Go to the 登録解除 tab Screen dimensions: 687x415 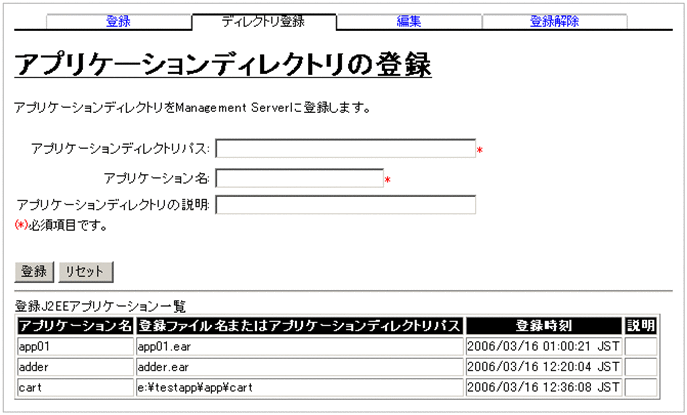[x=554, y=21]
